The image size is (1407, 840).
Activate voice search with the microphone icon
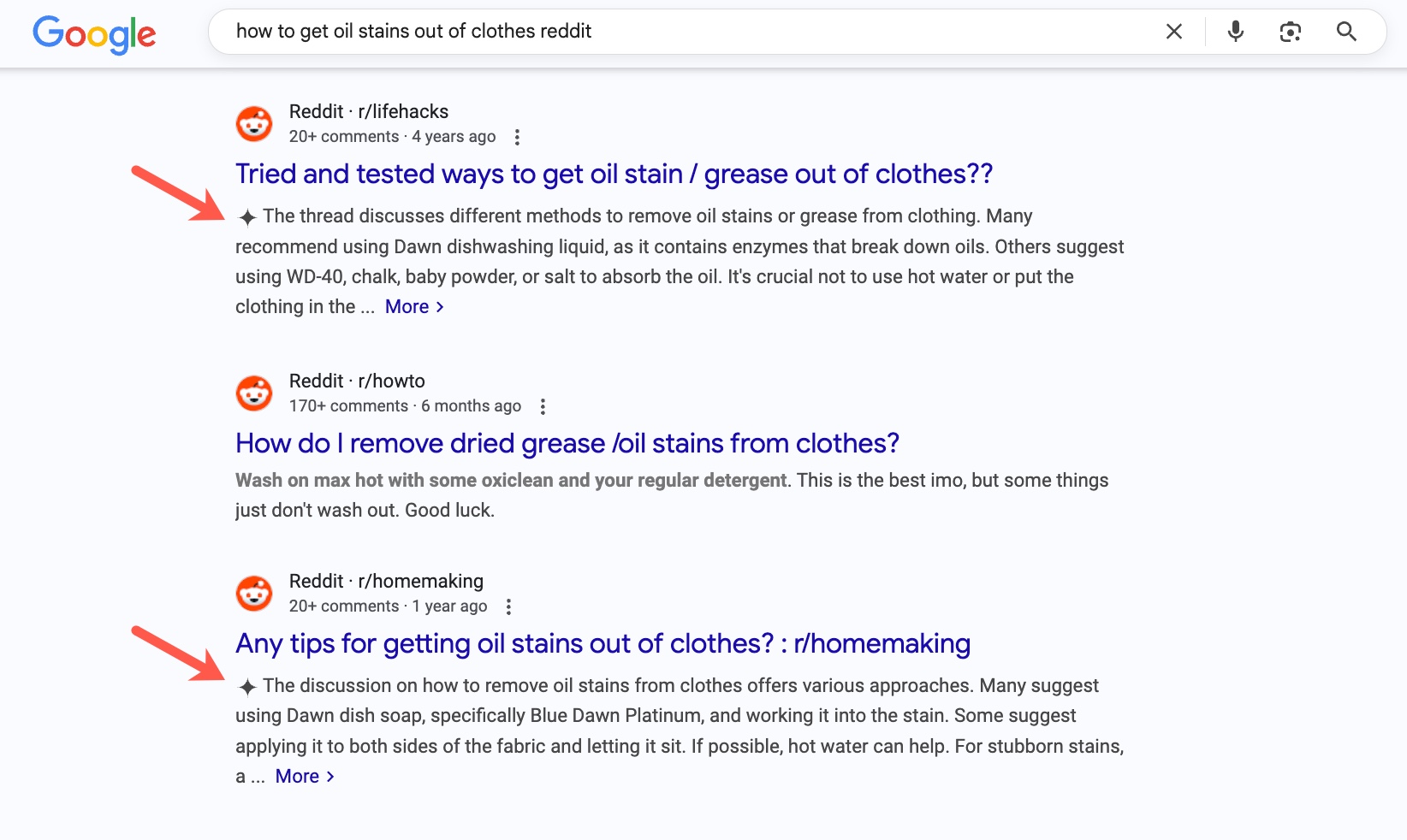point(1235,32)
